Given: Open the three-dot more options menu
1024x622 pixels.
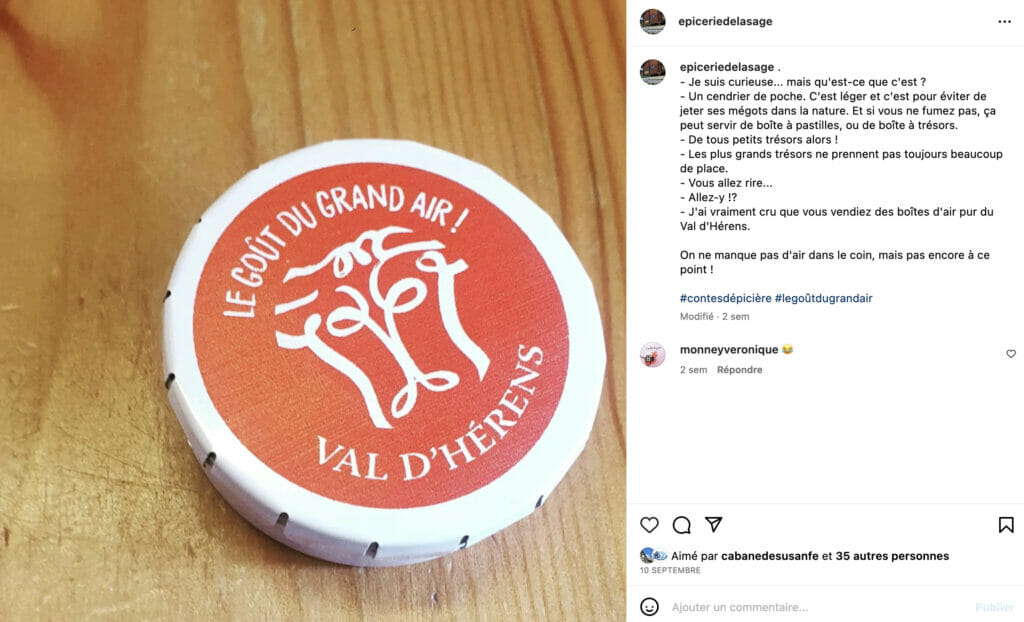Looking at the screenshot, I should [x=1004, y=22].
